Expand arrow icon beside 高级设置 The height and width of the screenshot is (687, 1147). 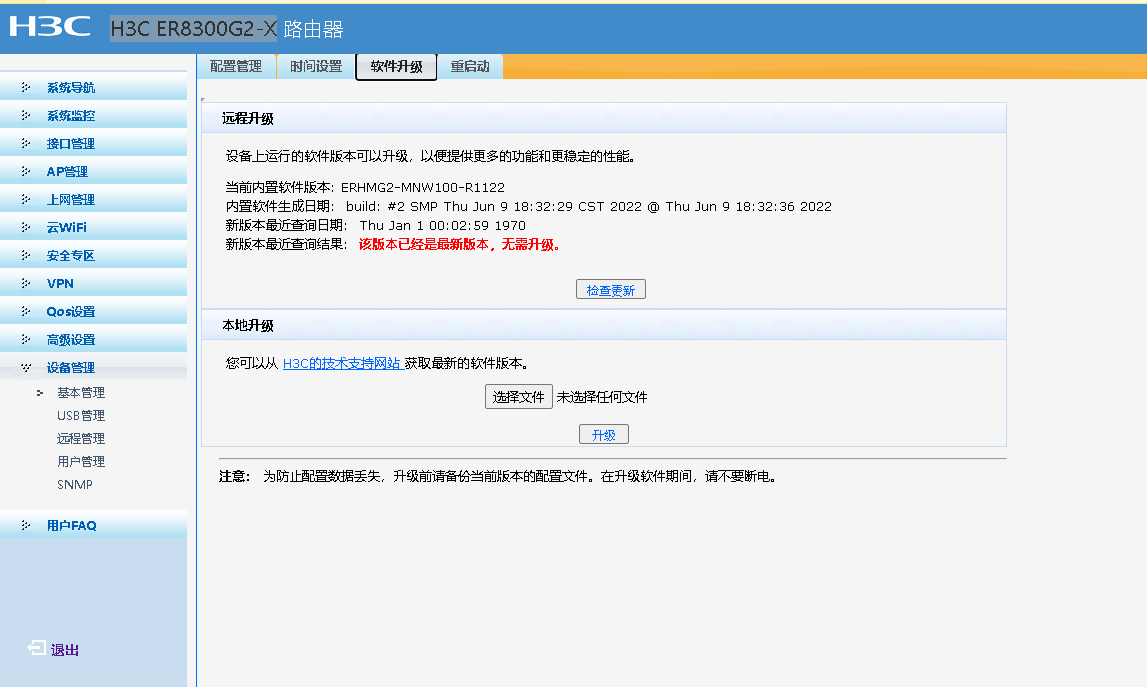(x=26, y=339)
